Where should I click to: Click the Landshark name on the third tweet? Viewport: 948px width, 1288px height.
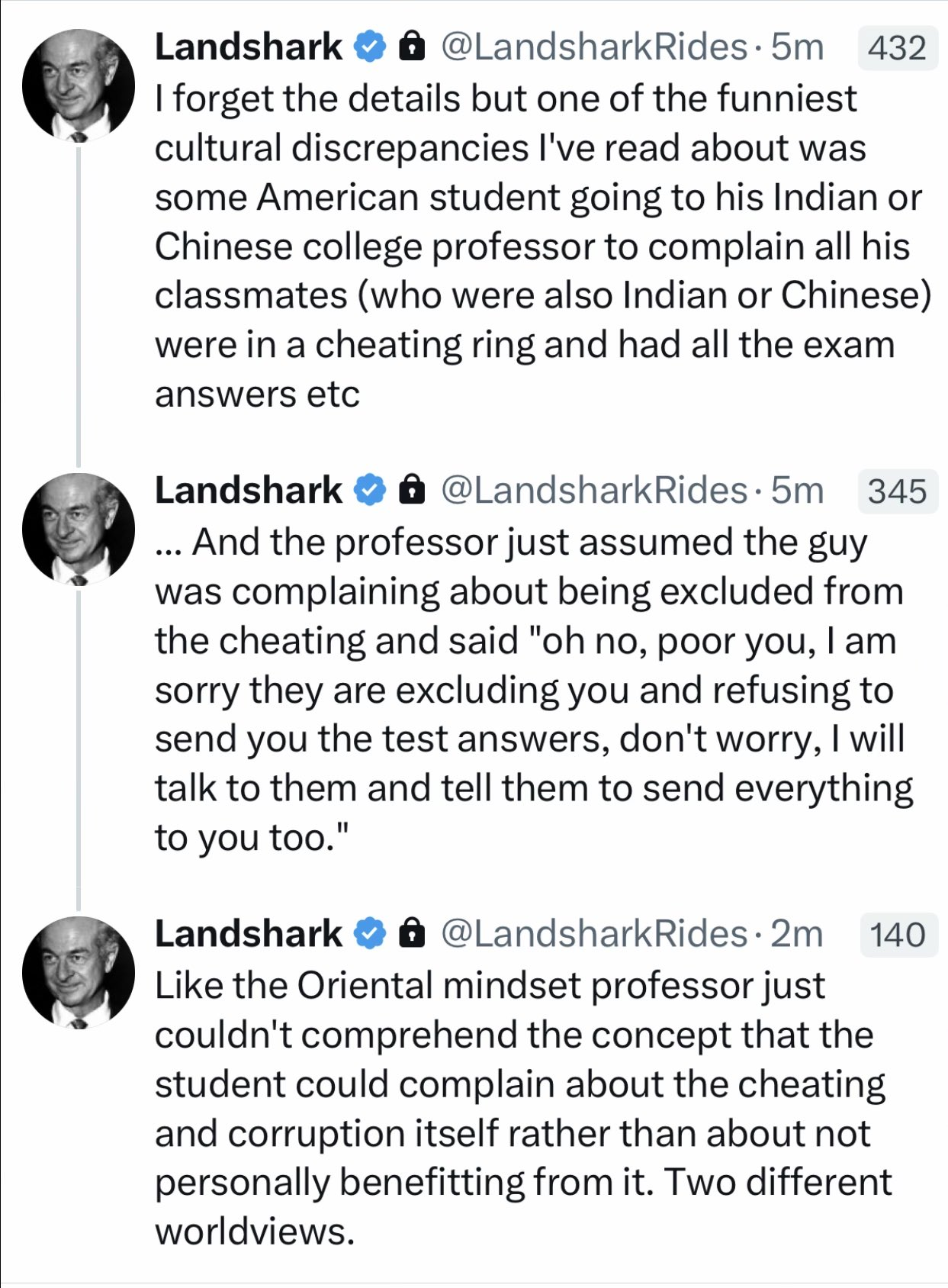(249, 934)
